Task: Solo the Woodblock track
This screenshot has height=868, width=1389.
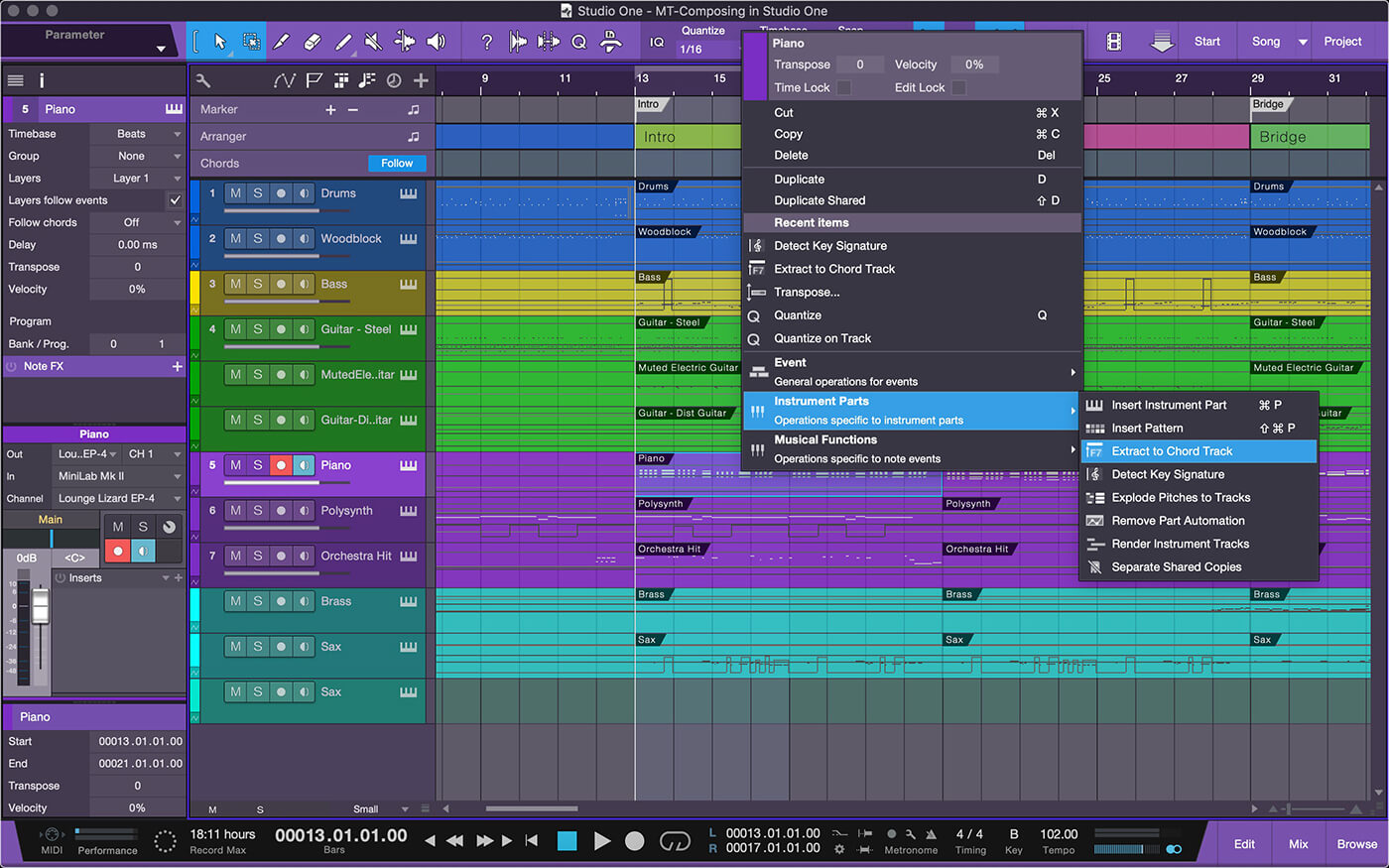Action: (258, 239)
